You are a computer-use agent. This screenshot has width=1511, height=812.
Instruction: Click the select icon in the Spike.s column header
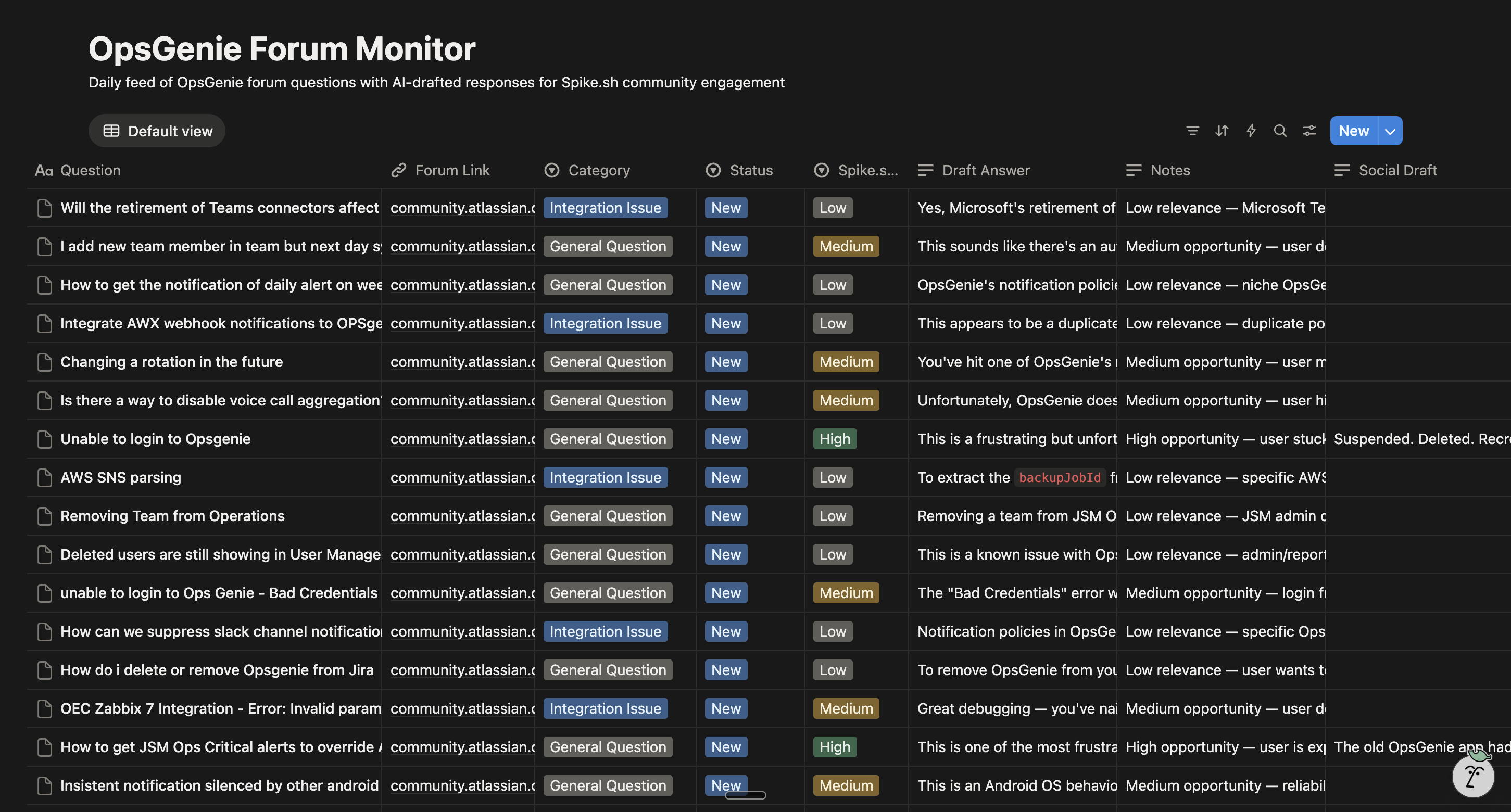click(x=821, y=171)
